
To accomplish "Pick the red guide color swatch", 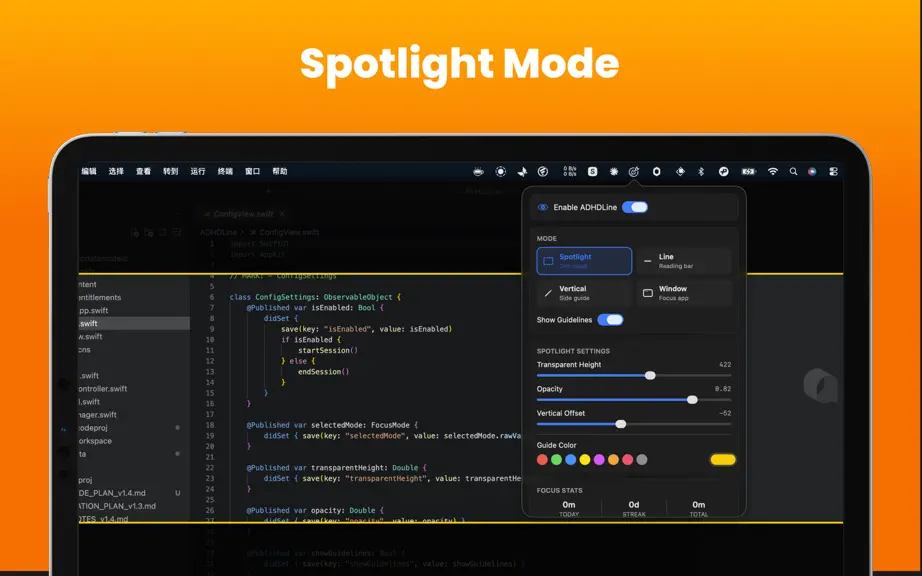I will (x=542, y=460).
